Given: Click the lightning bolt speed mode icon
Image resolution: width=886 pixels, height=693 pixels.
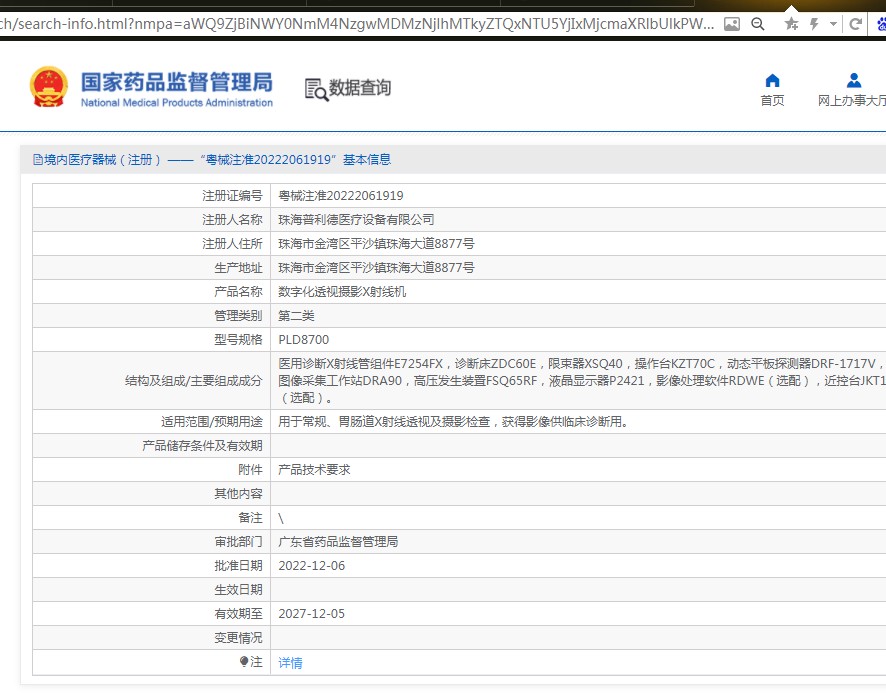Looking at the screenshot, I should click(x=814, y=23).
